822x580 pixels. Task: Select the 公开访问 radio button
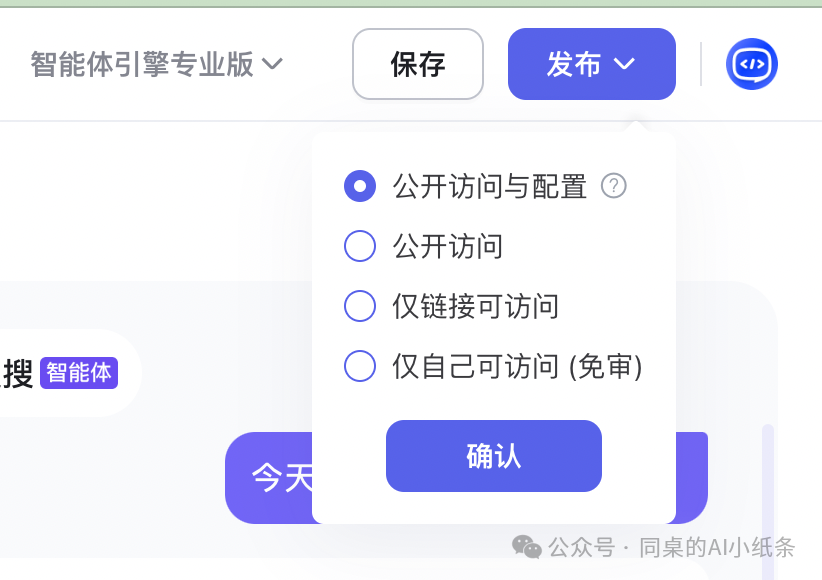coord(360,246)
